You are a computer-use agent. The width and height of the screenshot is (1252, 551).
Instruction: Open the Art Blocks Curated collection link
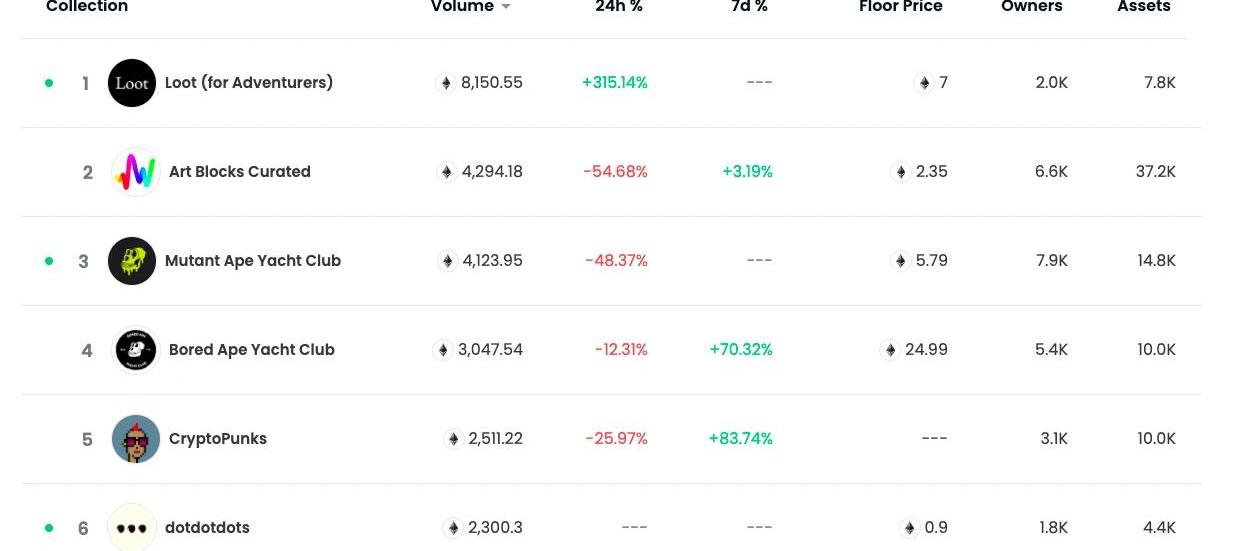click(x=240, y=172)
